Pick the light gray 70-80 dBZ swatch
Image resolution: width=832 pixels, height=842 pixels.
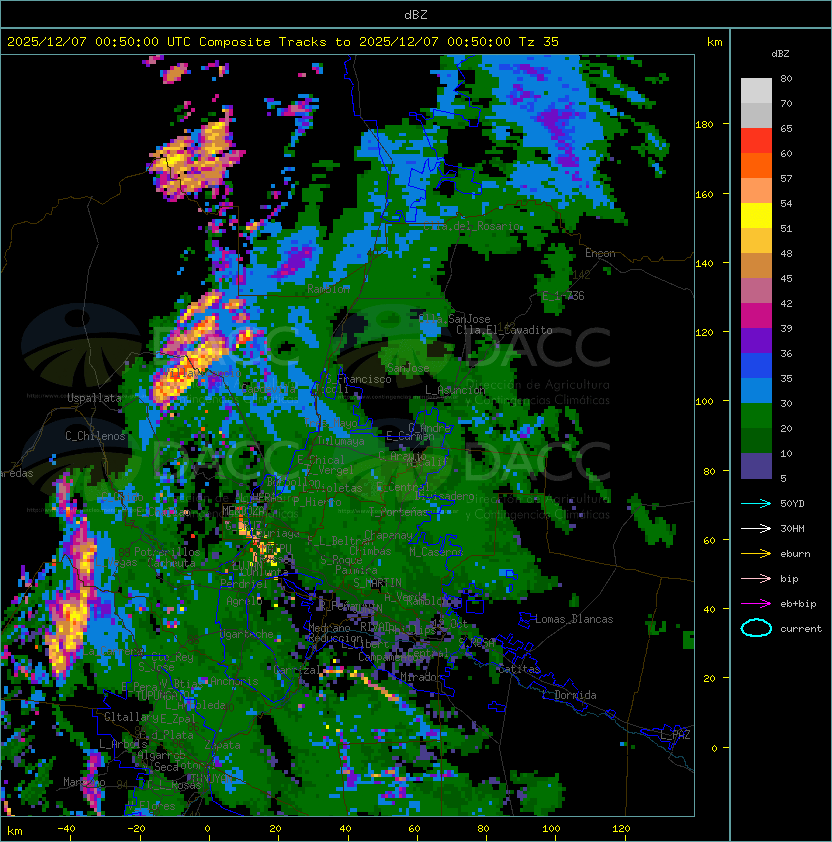click(x=756, y=90)
